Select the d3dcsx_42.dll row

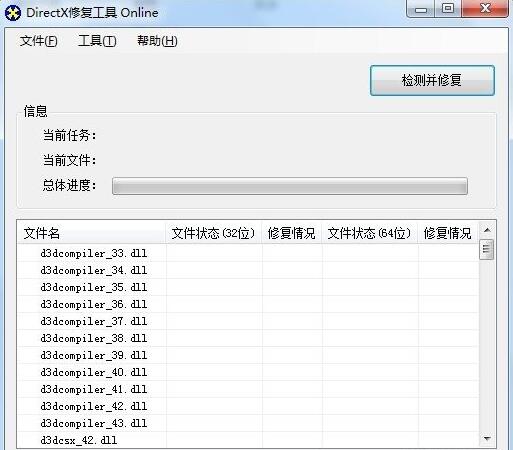point(248,440)
